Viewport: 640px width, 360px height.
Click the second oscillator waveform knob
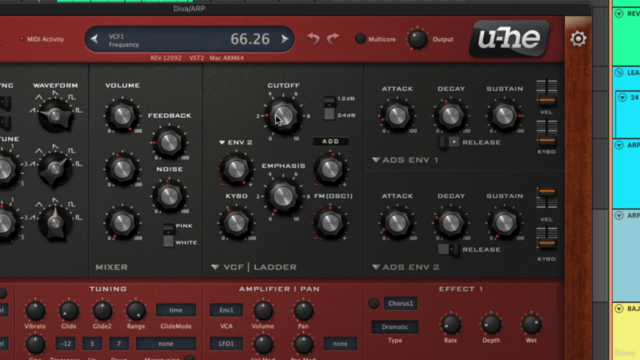(55, 169)
